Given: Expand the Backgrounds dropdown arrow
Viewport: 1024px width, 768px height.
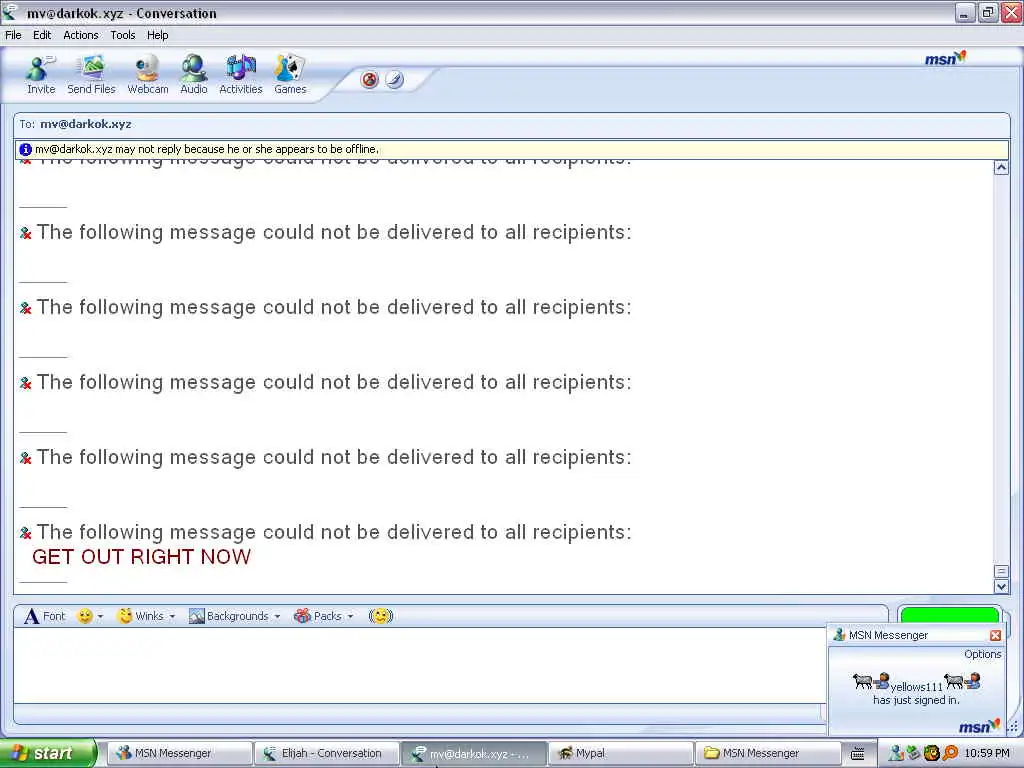Looking at the screenshot, I should point(277,616).
